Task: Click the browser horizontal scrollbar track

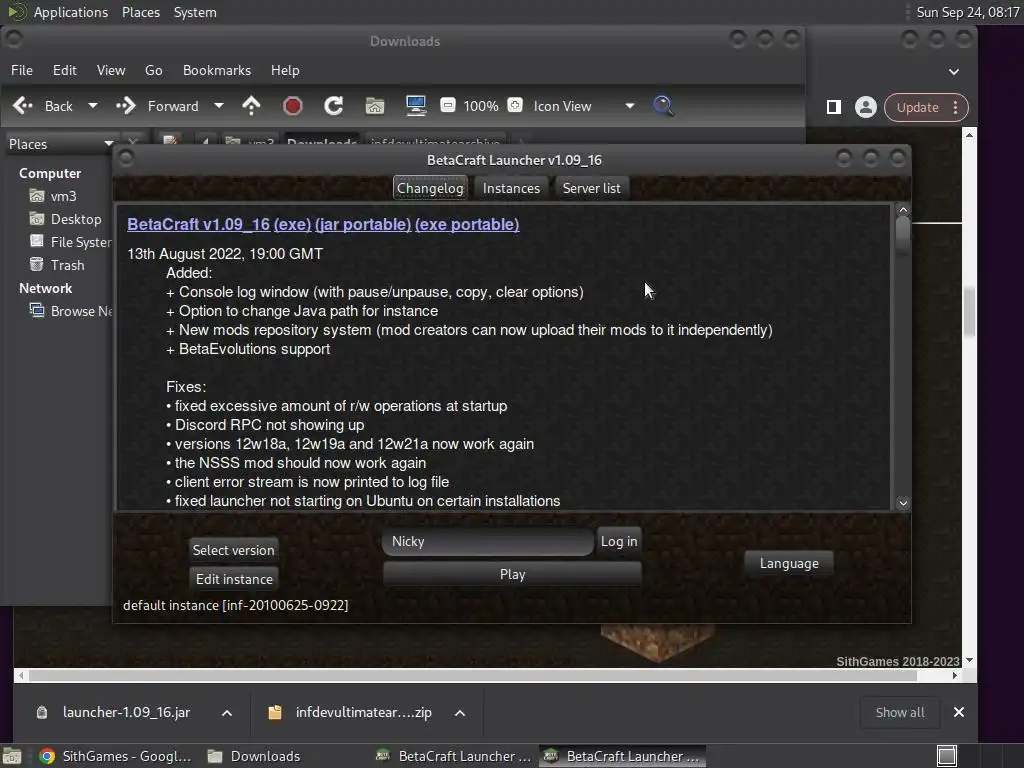Action: coord(487,675)
